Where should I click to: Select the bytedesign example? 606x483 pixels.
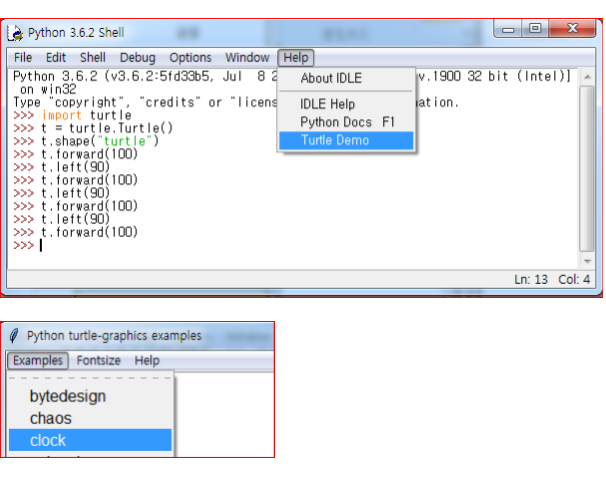(90, 396)
